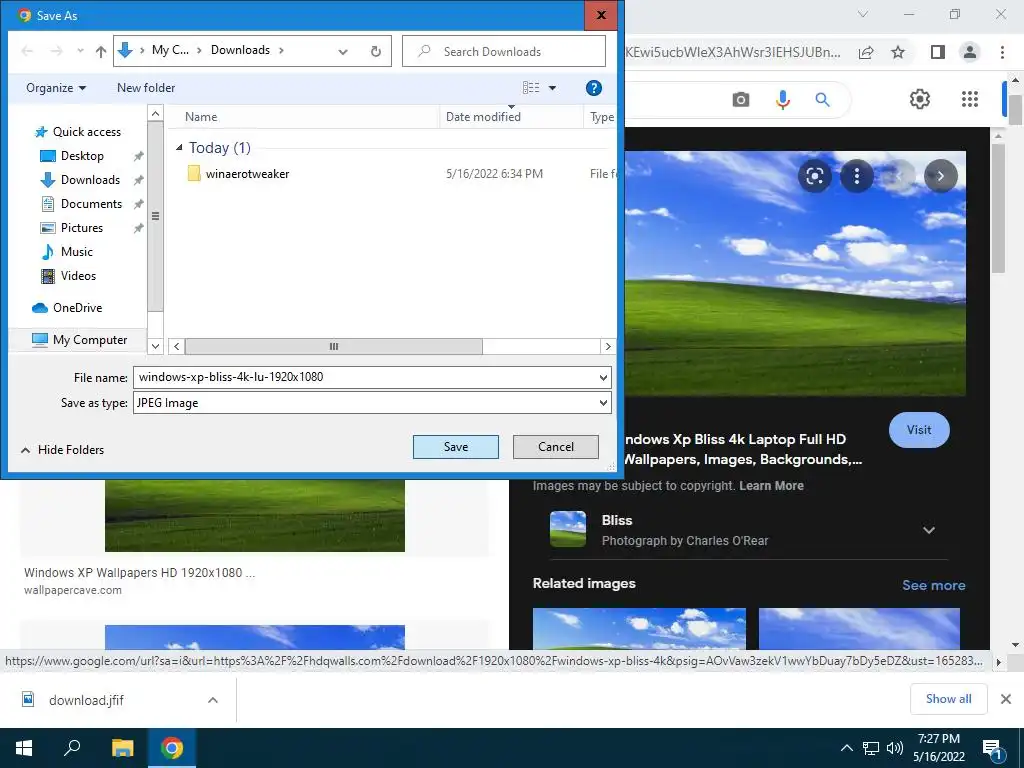Change the file view layout icon

tap(531, 88)
